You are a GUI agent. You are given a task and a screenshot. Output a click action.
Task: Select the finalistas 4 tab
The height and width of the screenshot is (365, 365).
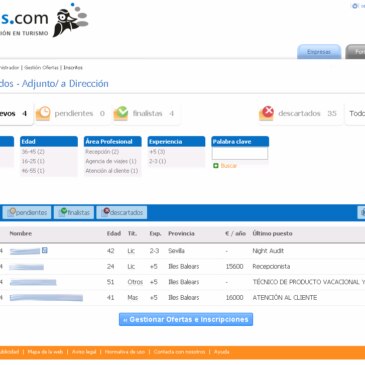145,114
